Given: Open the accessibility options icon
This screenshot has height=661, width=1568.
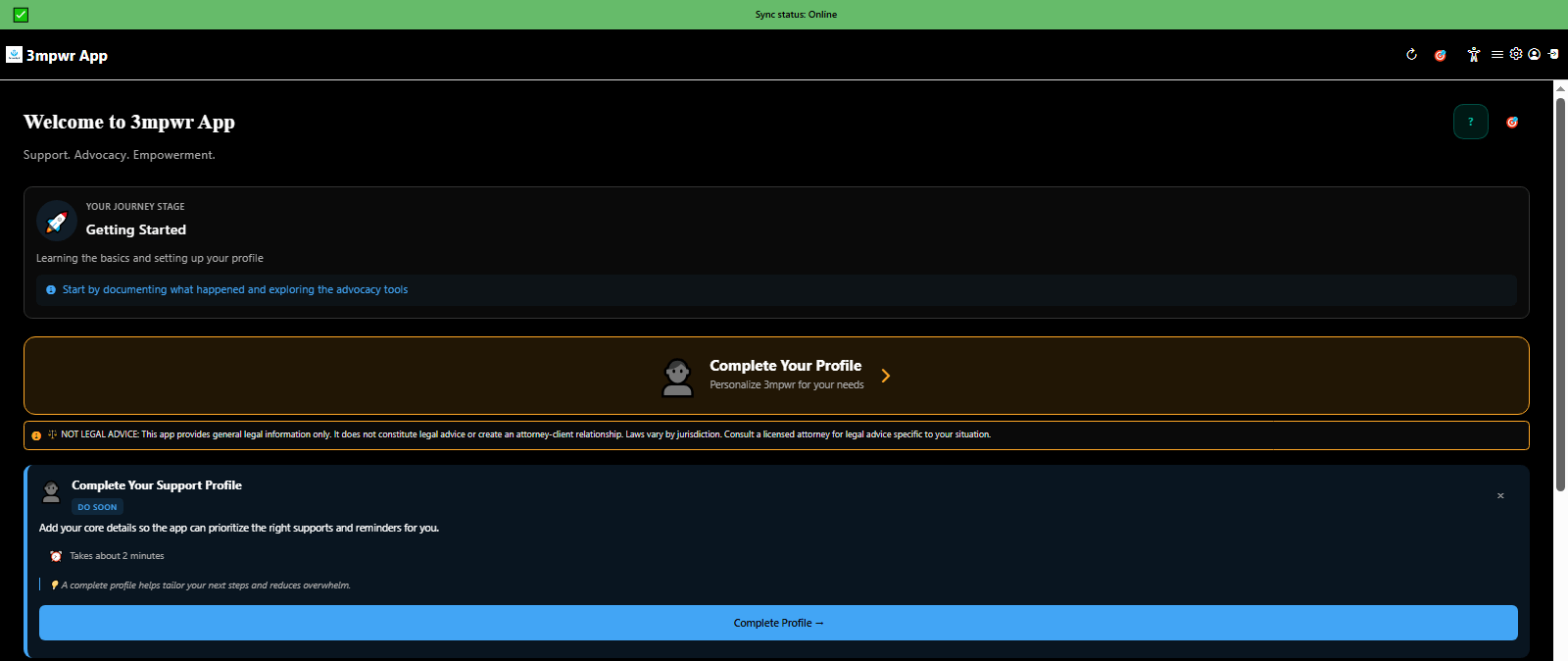Looking at the screenshot, I should click(x=1473, y=55).
